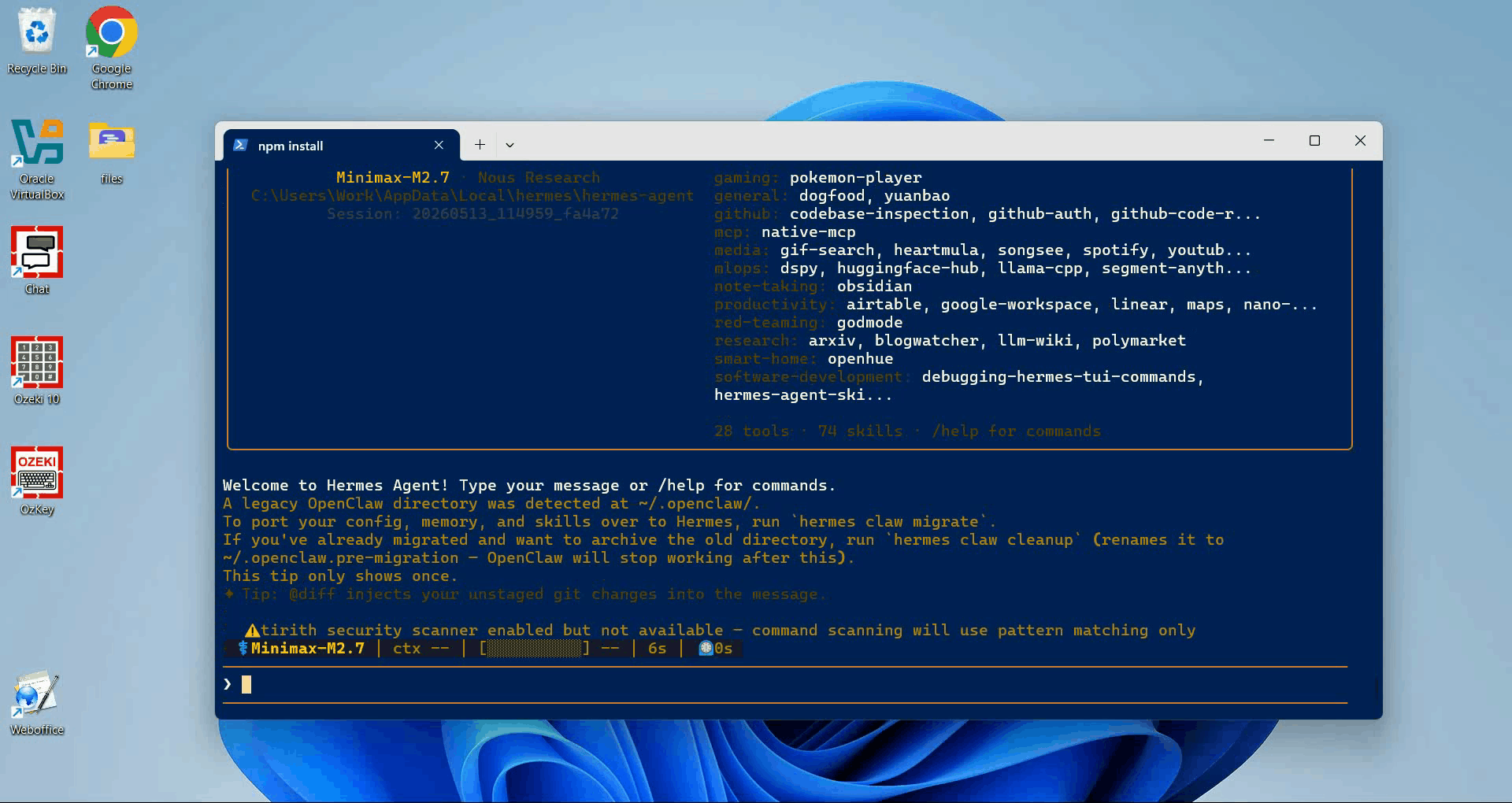Close the terminal window

[x=1360, y=140]
